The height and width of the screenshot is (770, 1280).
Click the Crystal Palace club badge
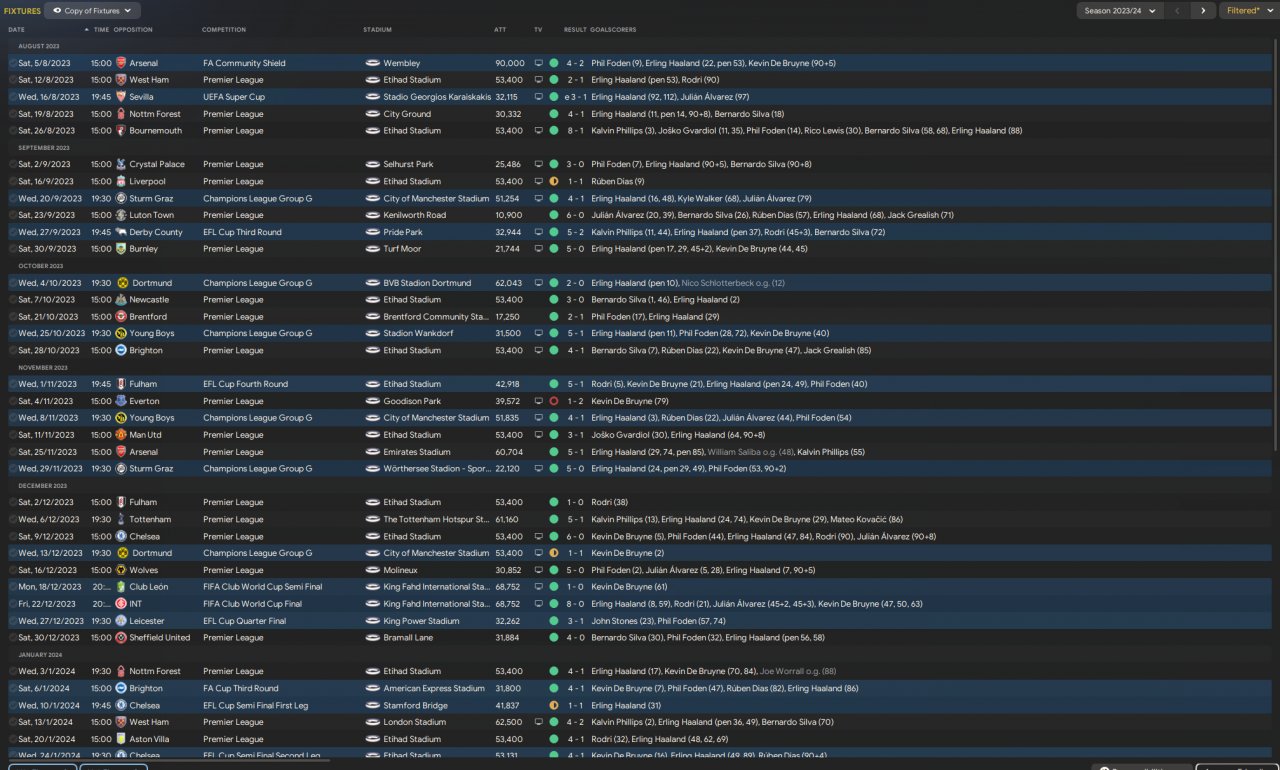click(x=121, y=165)
